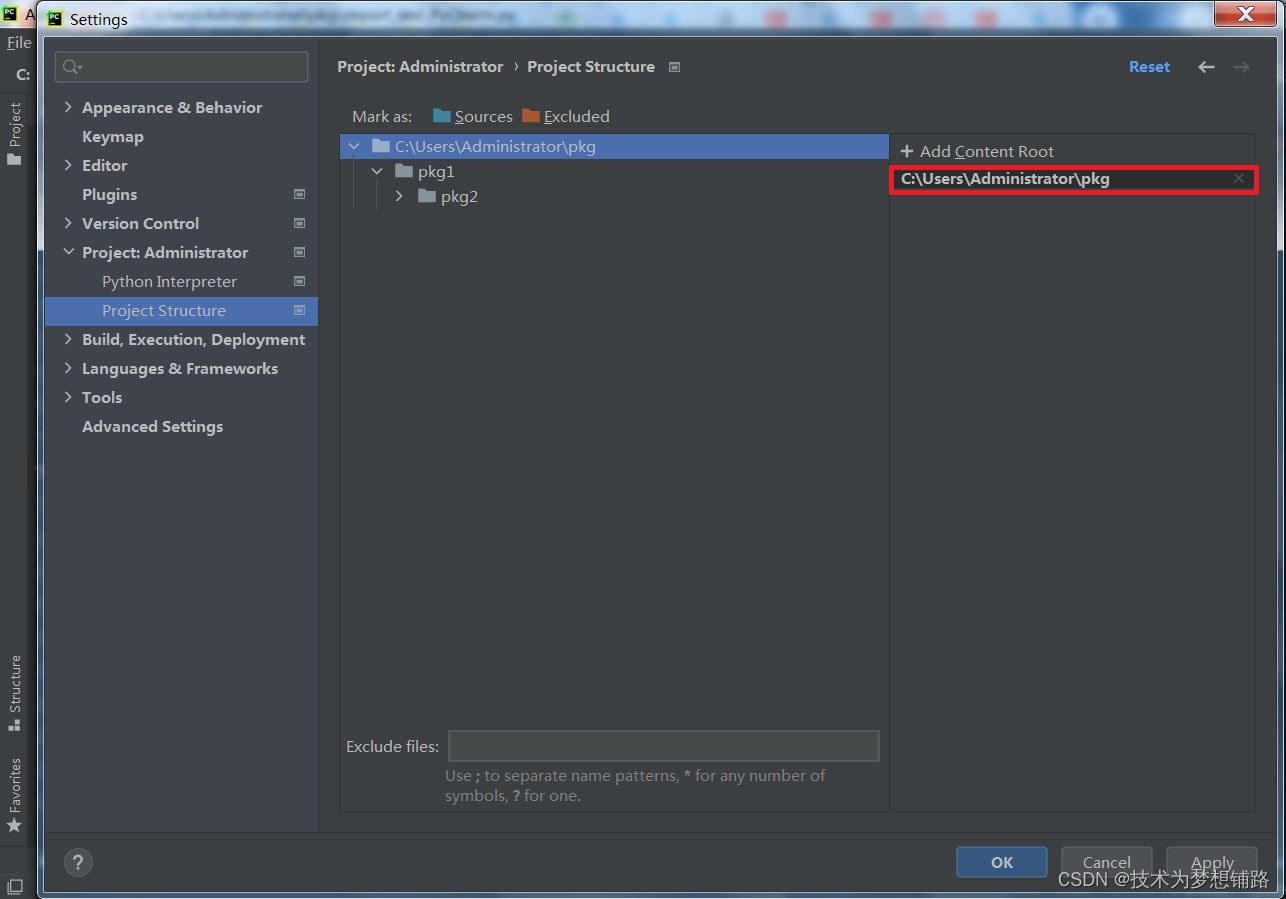1286x899 pixels.
Task: Mark folder as Sources
Action: point(472,116)
